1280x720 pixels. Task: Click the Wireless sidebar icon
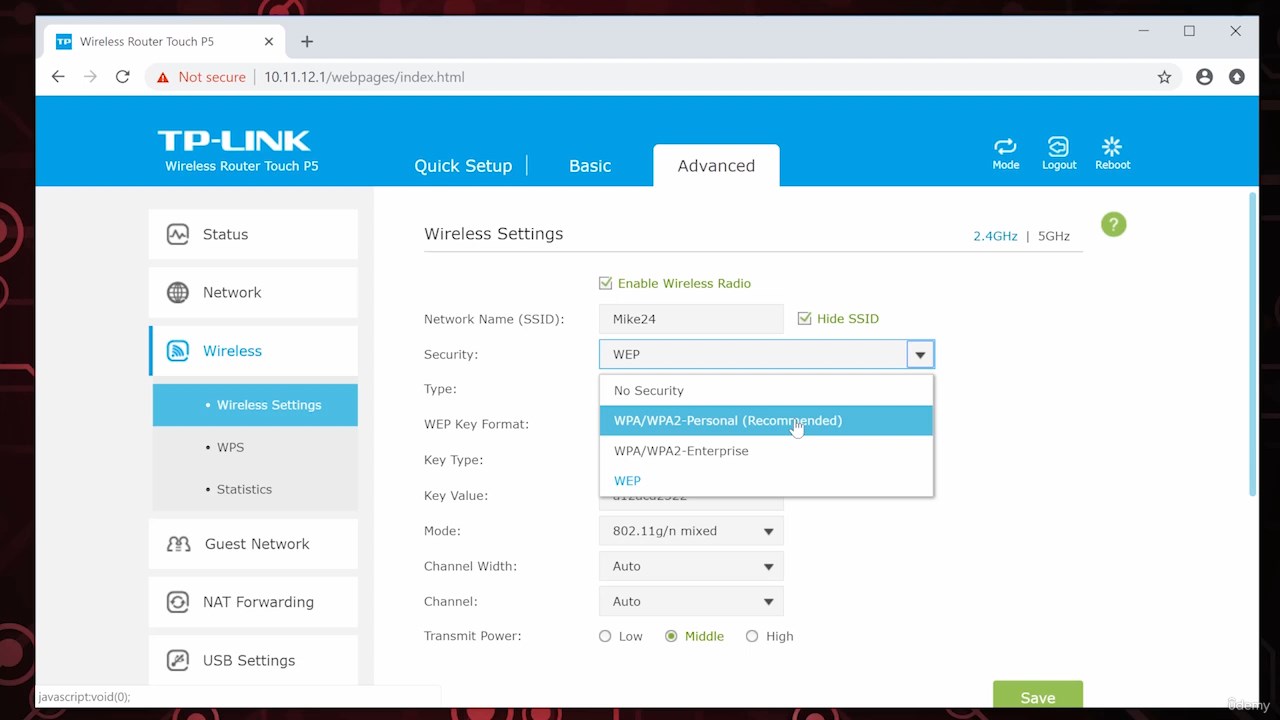(x=178, y=351)
